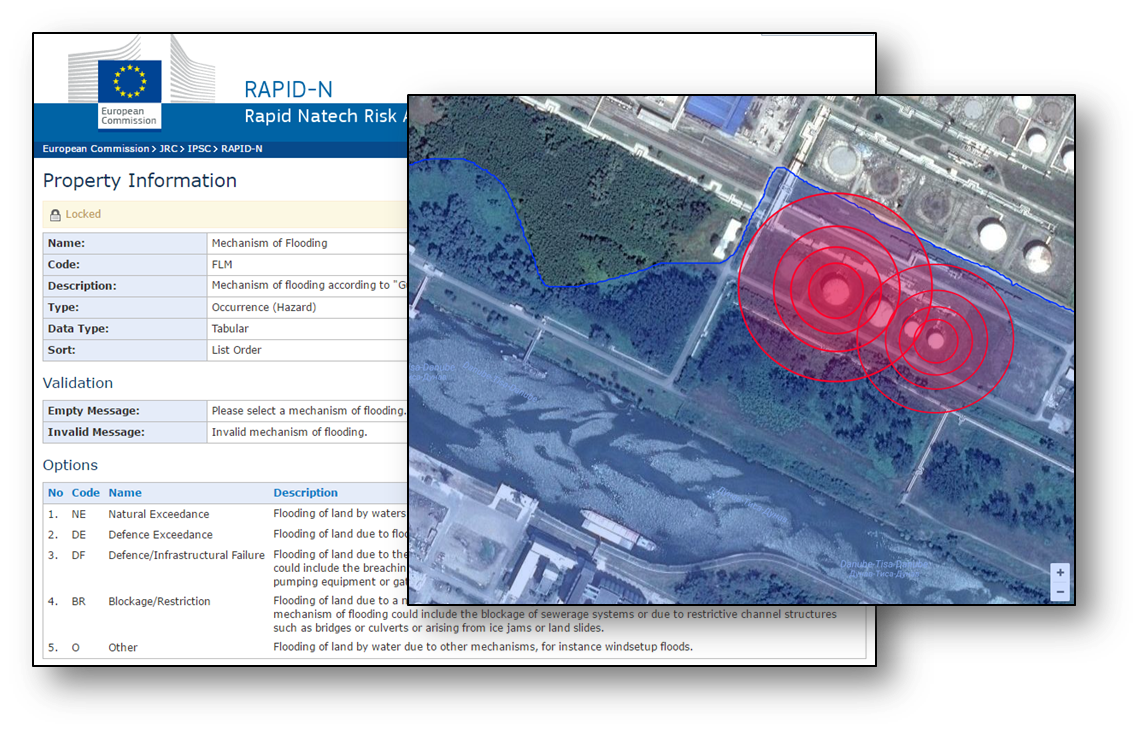The image size is (1141, 732).
Task: Sort options by the Code column header
Action: pos(85,493)
